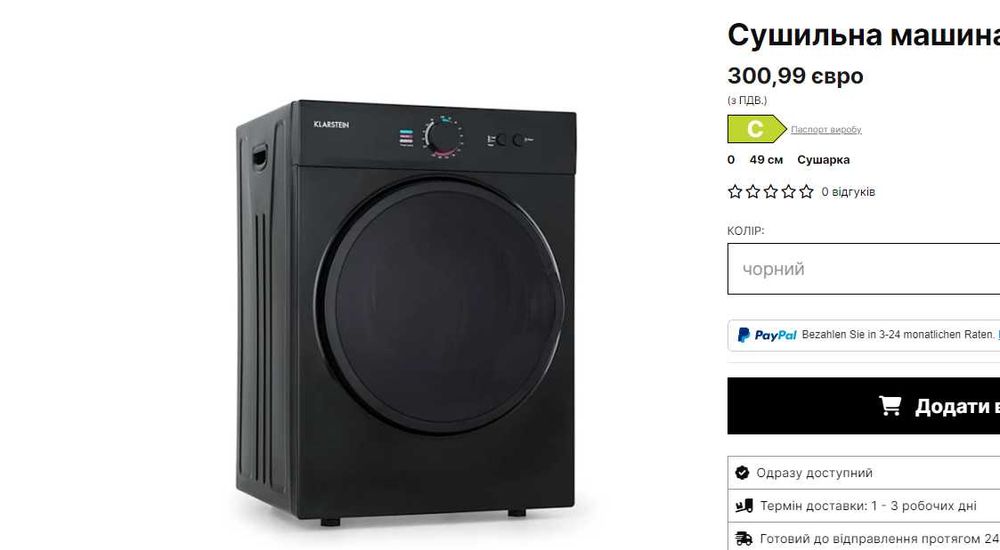The height and width of the screenshot is (550, 1000).
Task: Open the Паспорт виробу link
Action: coord(826,130)
